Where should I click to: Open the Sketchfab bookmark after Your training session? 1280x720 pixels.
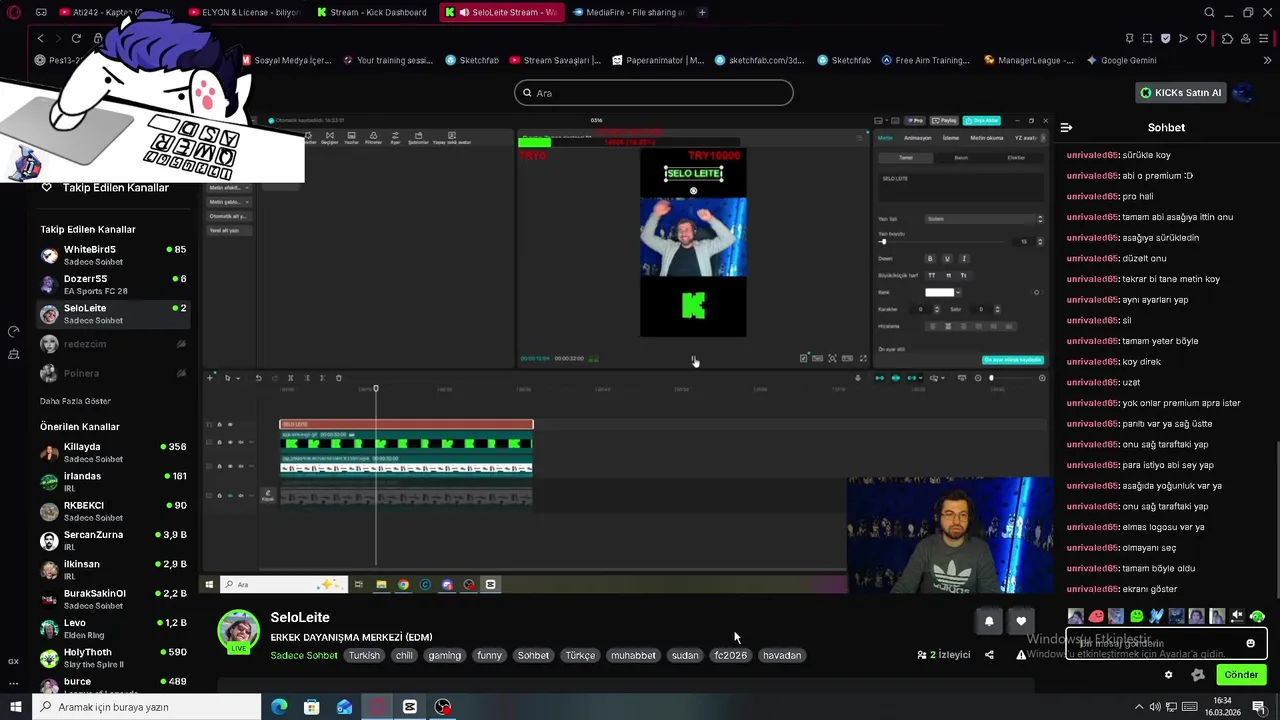tap(472, 60)
